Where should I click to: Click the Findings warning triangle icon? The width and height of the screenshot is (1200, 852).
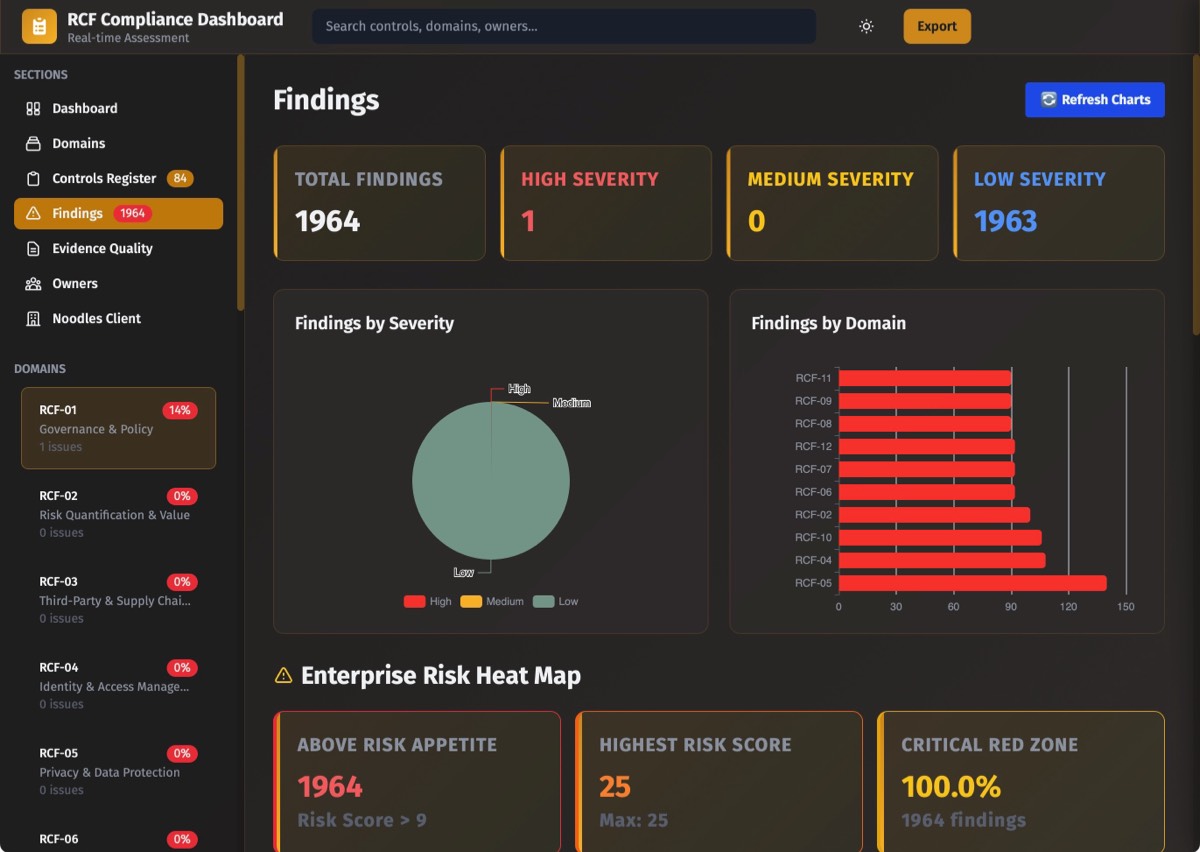33,214
